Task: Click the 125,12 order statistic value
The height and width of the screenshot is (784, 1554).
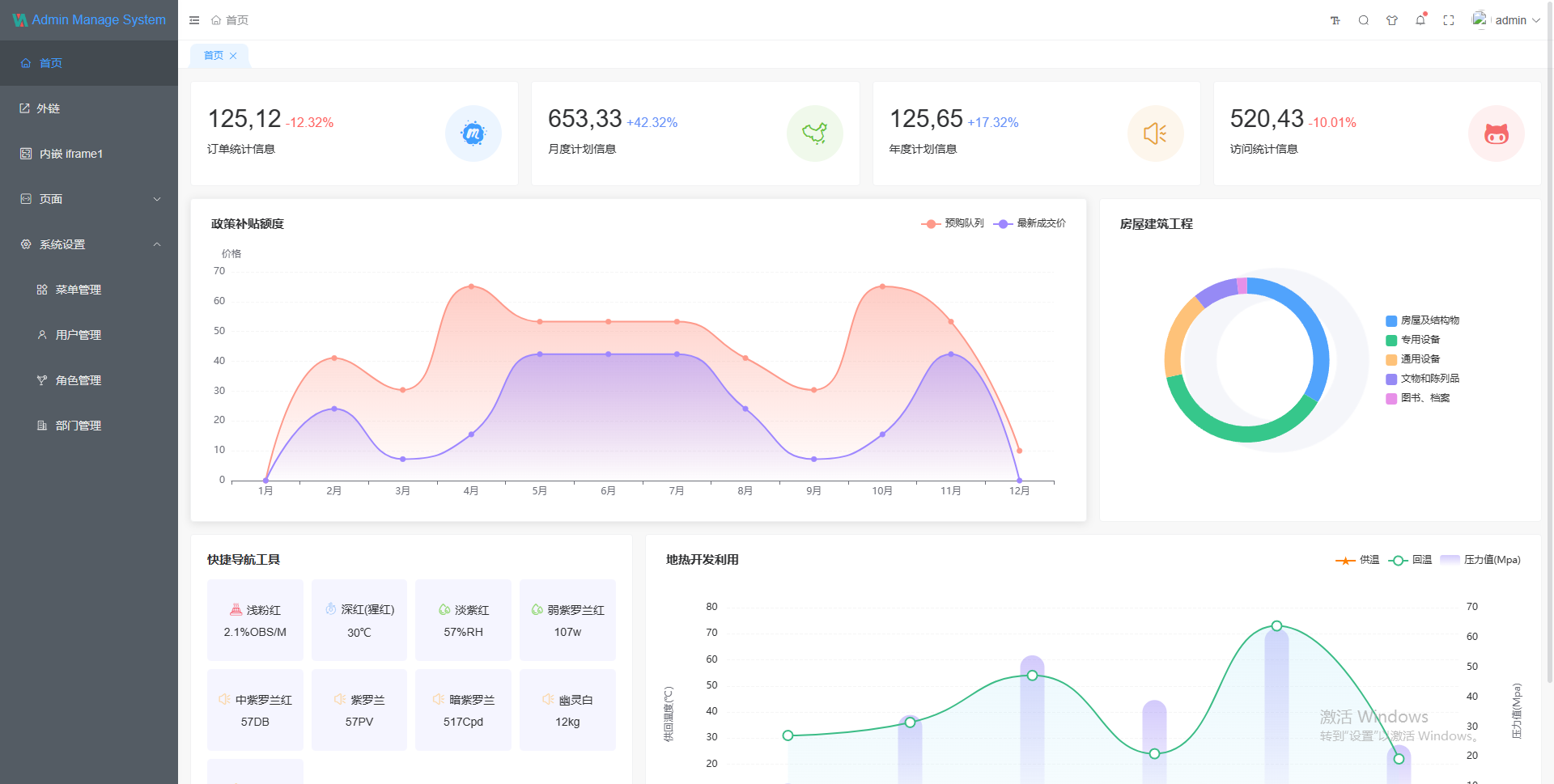Action: pos(244,119)
